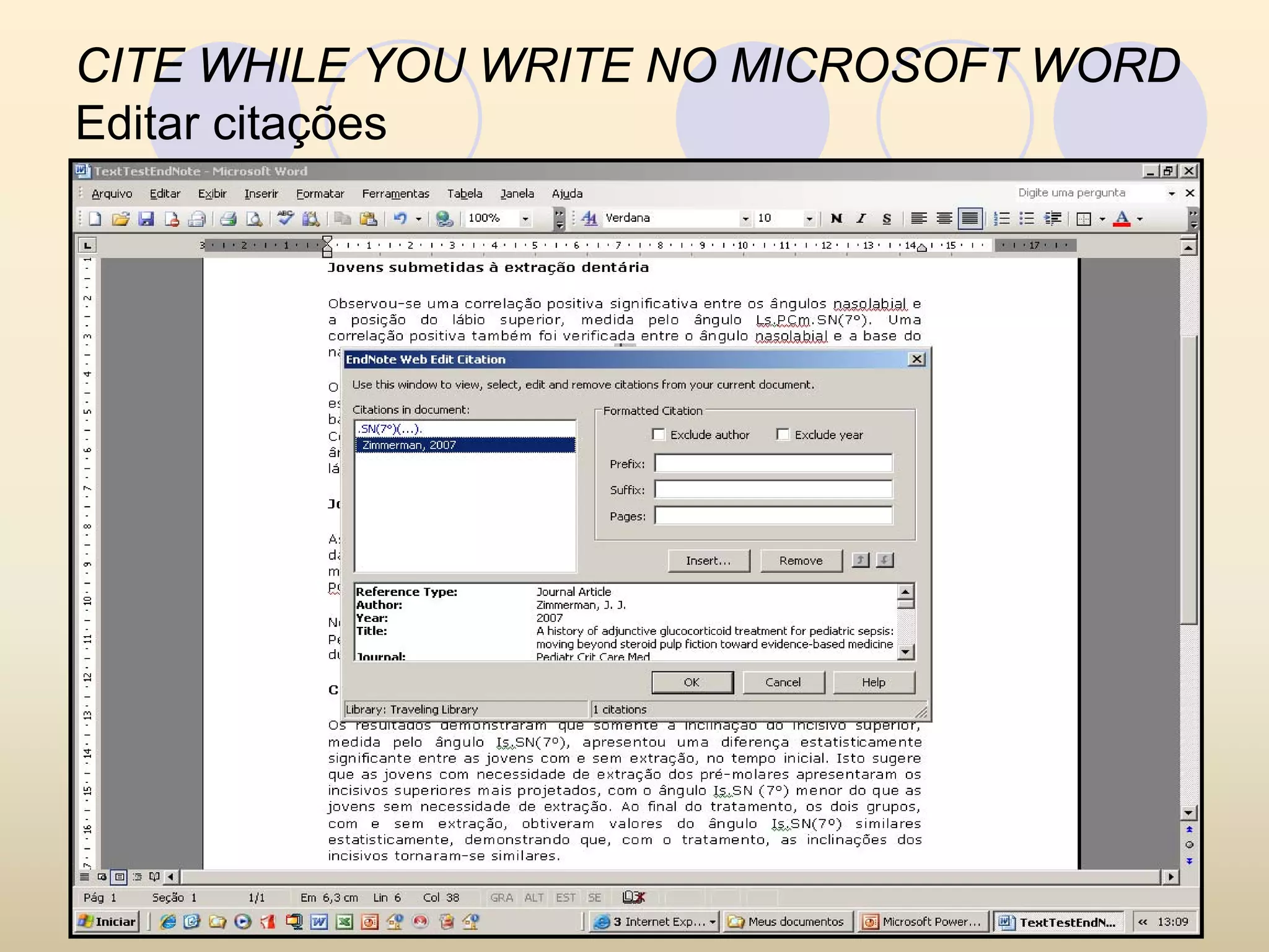
Task: Toggle SE overtype mode in status bar
Action: 595,897
